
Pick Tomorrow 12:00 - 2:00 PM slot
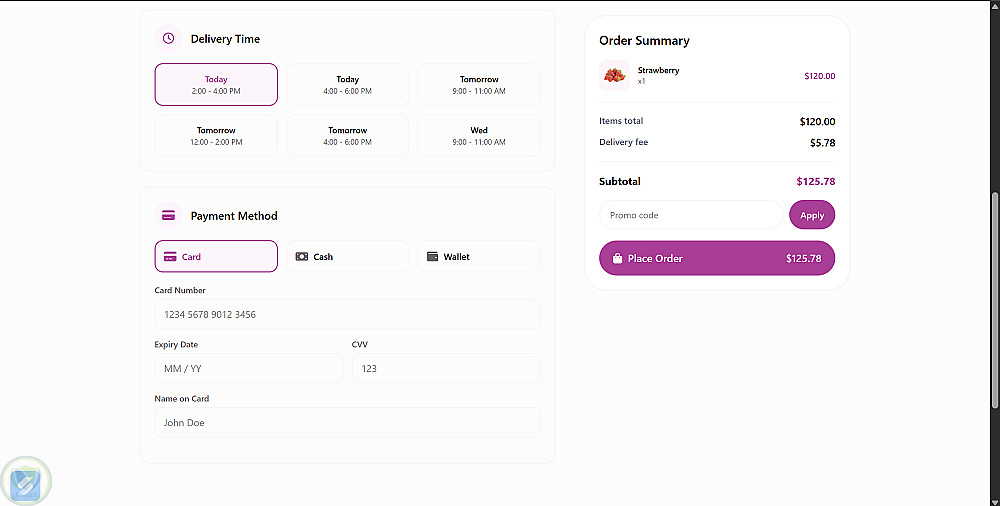(216, 136)
